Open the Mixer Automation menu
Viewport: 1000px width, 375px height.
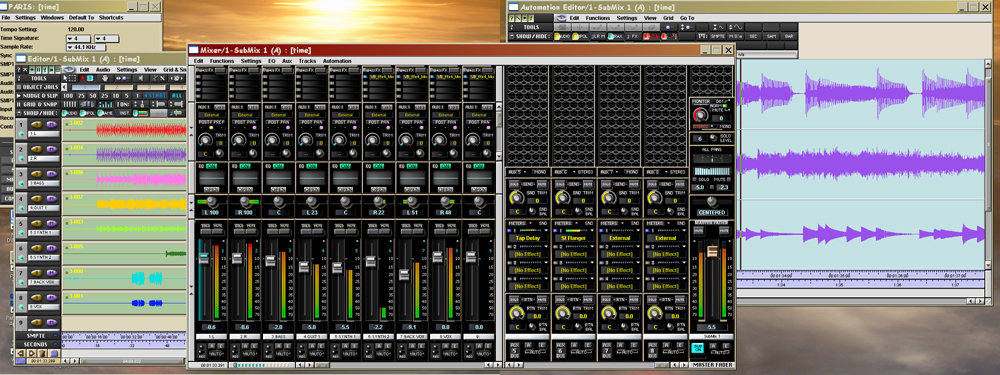click(x=337, y=61)
